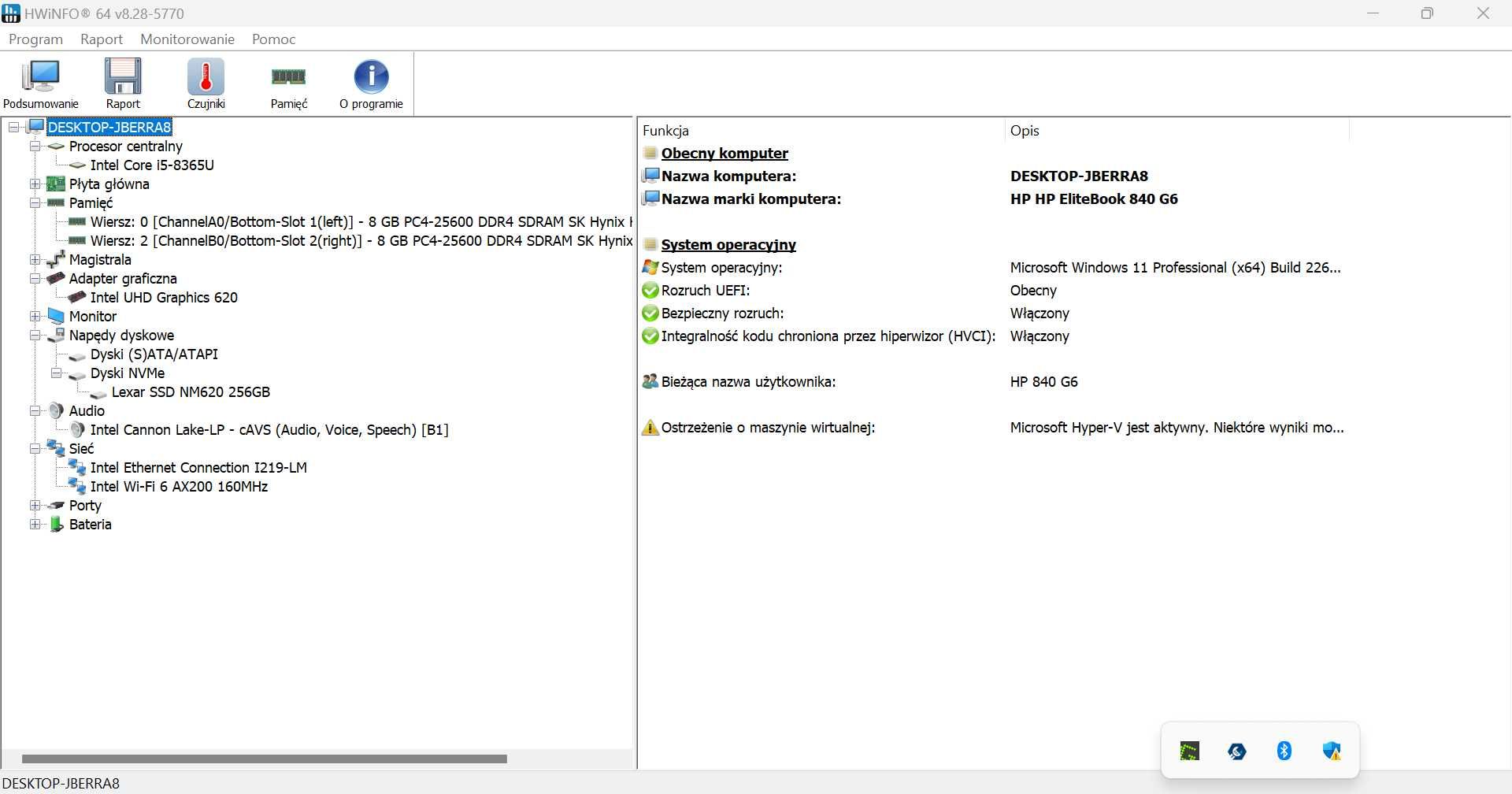
Task: Open the Program menu
Action: (35, 39)
